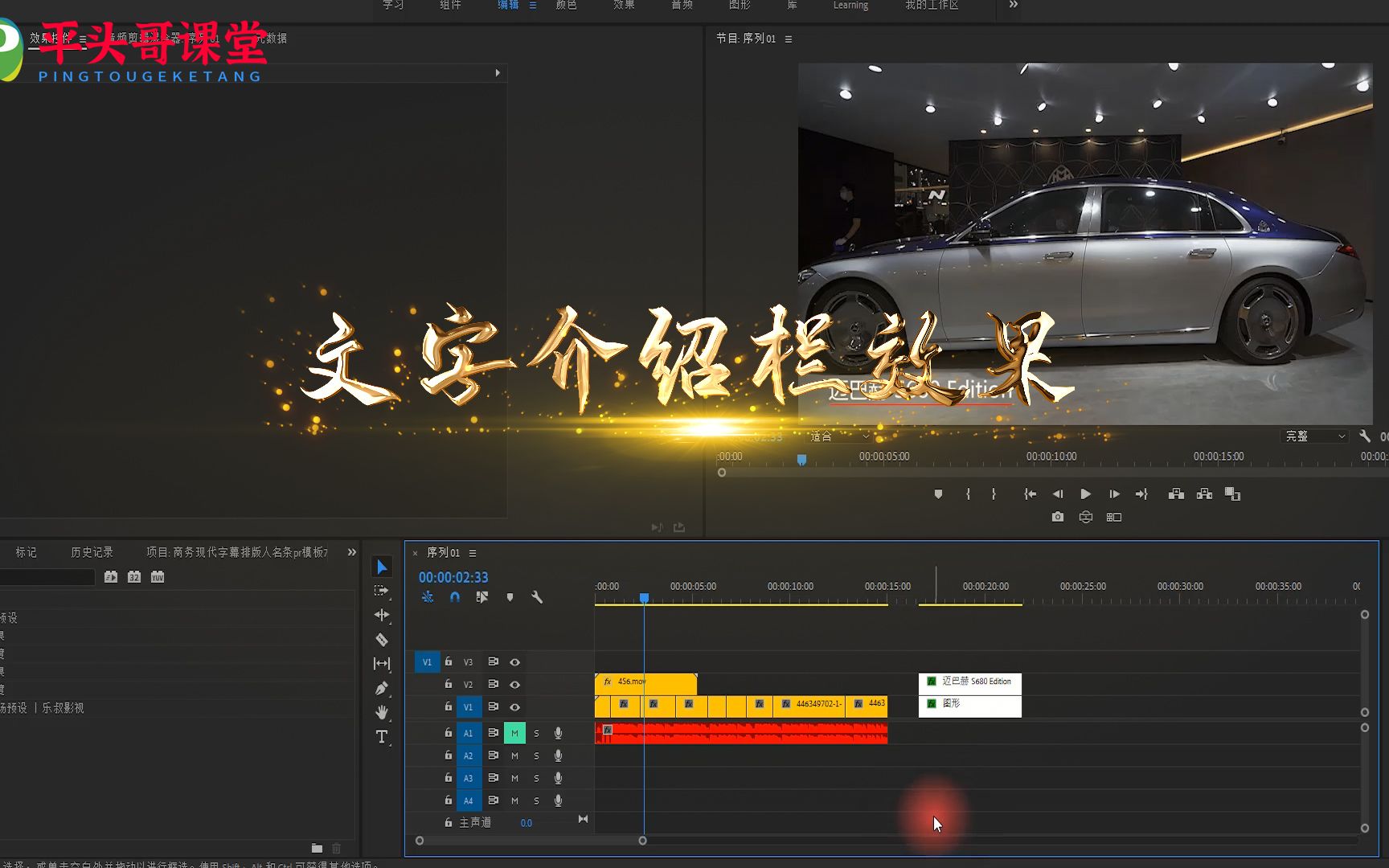
Task: Toggle VR video display icon
Action: 1086,517
